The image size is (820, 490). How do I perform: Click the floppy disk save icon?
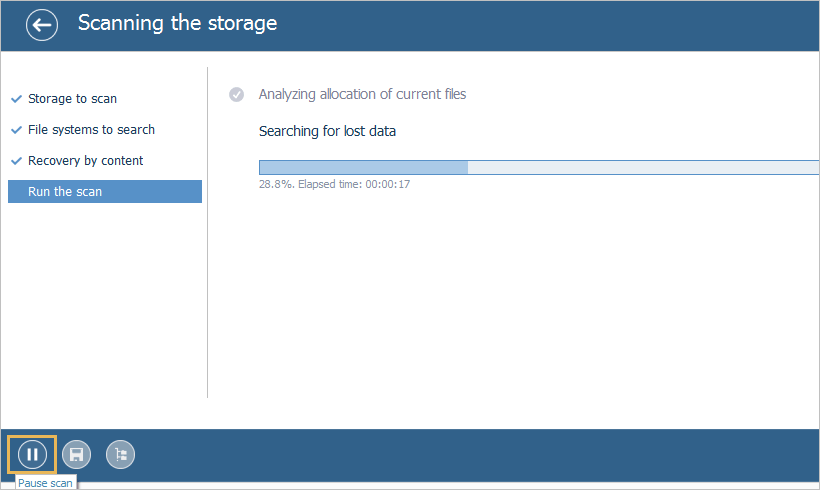coord(76,455)
